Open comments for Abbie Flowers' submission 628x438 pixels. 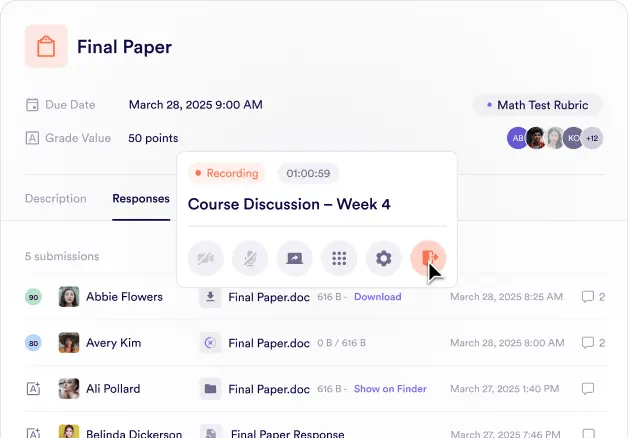(x=593, y=297)
